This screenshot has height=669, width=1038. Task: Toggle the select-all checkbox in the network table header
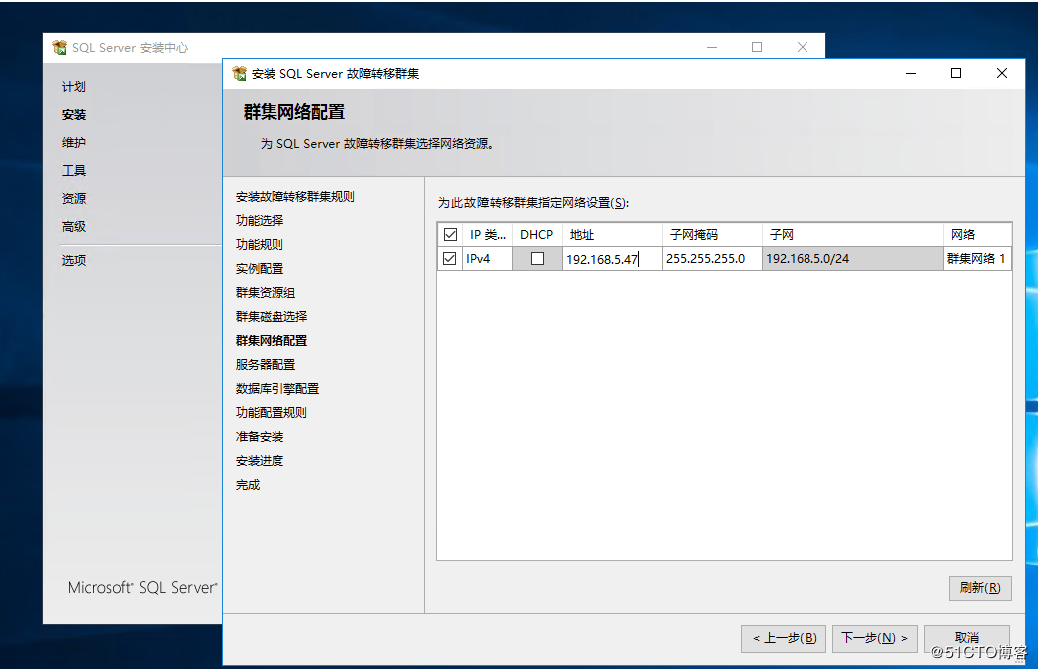[449, 233]
